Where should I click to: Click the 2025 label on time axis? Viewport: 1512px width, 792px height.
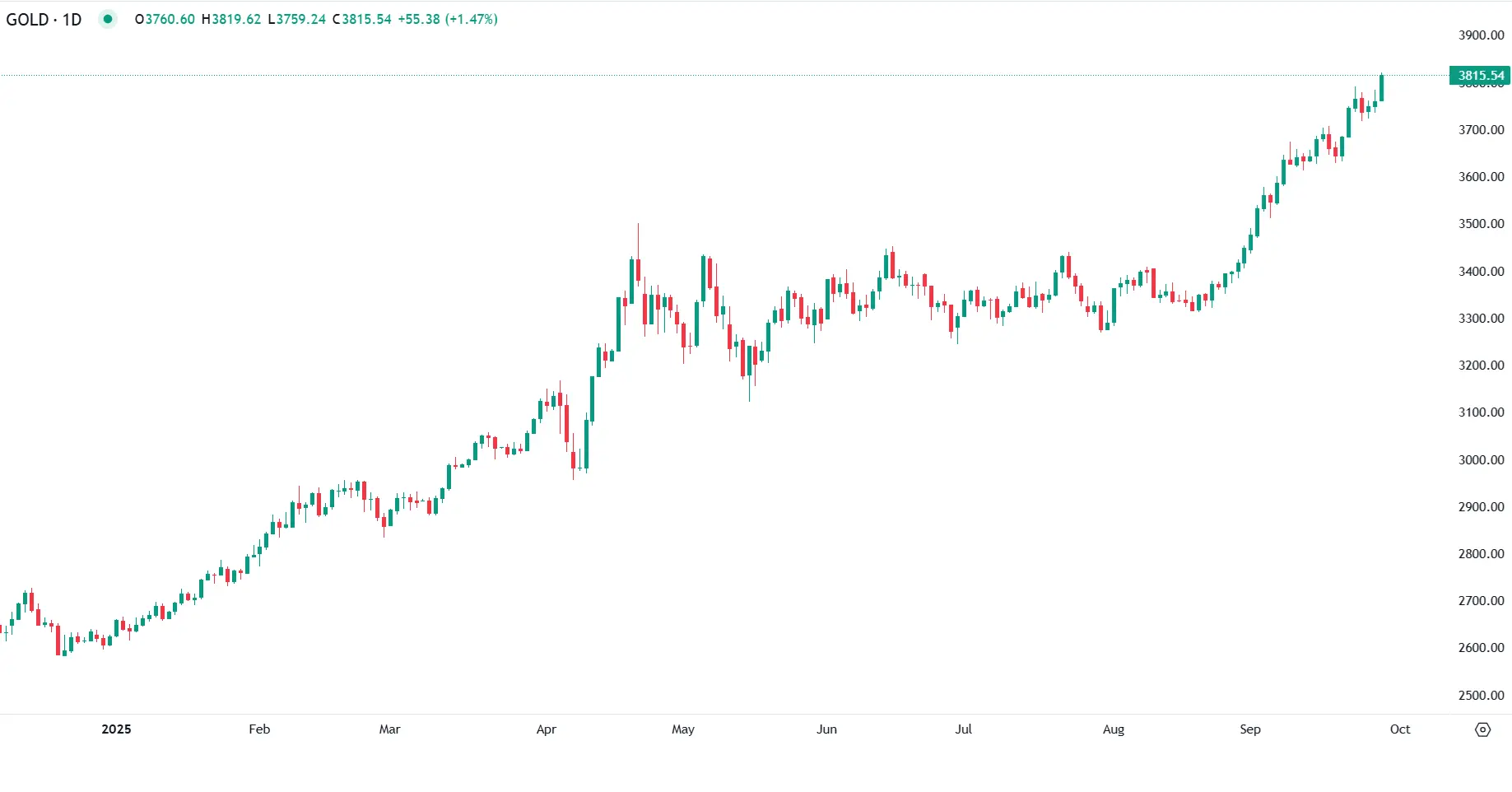click(116, 729)
